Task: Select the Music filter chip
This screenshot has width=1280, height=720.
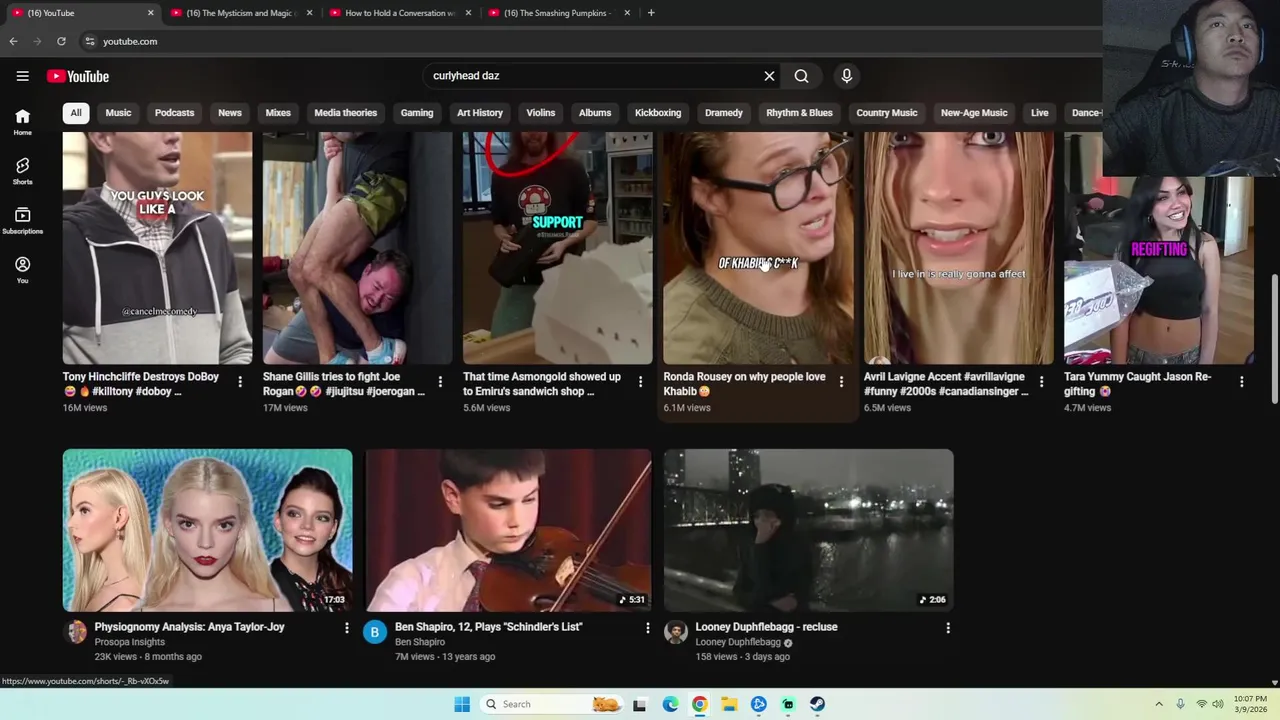Action: 118,113
